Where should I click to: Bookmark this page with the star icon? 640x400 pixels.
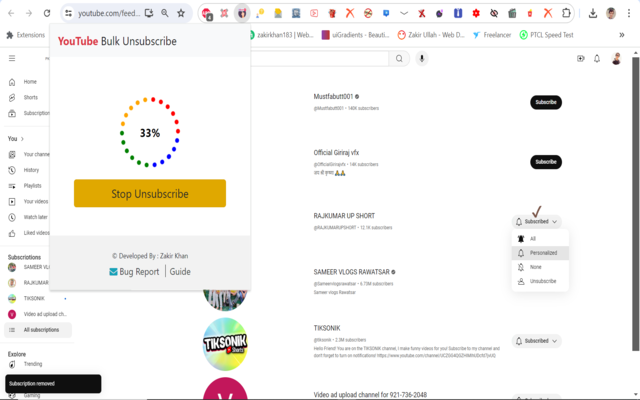coord(181,13)
